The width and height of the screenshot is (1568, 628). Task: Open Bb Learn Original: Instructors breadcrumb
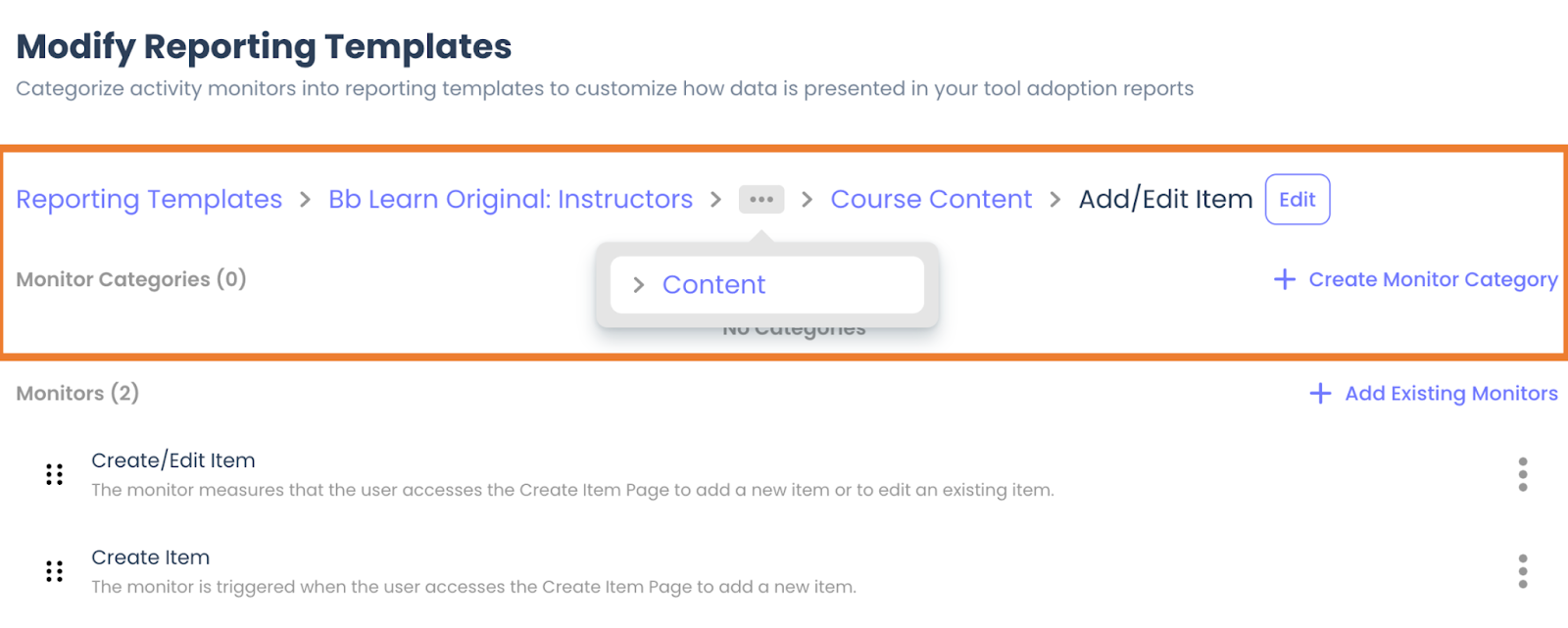pos(511,199)
